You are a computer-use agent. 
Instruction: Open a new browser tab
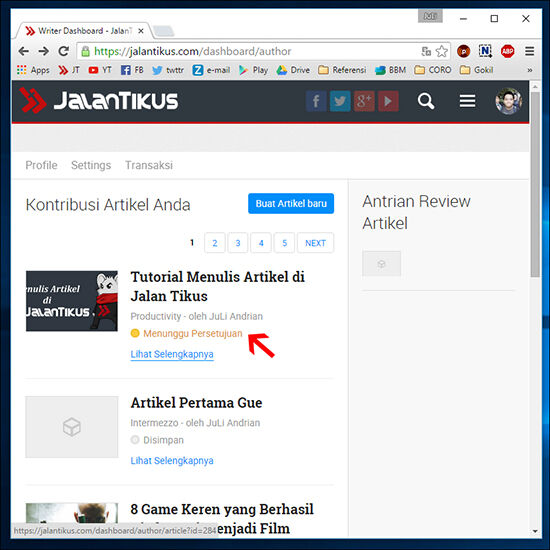164,31
